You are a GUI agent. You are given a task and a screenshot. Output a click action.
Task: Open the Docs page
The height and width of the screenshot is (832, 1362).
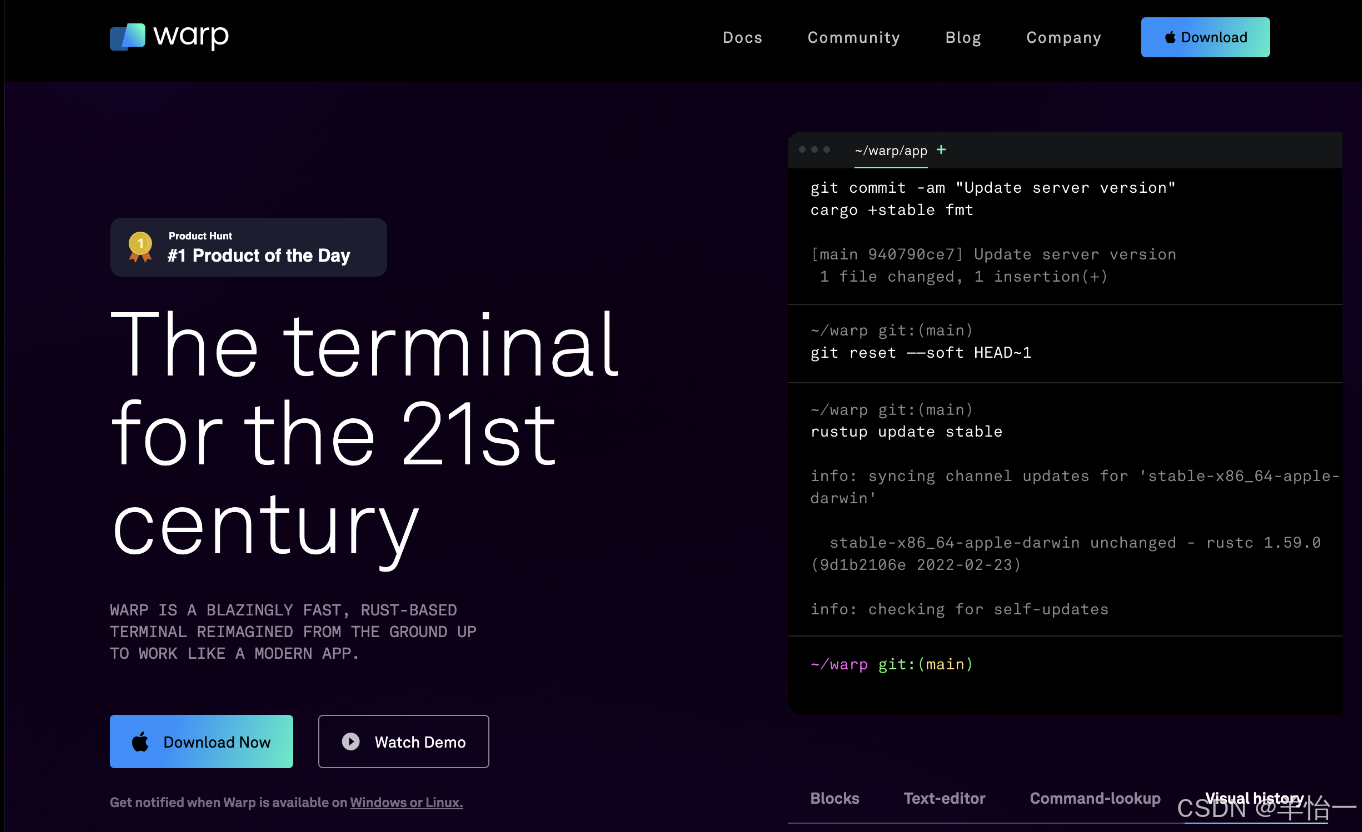[742, 38]
